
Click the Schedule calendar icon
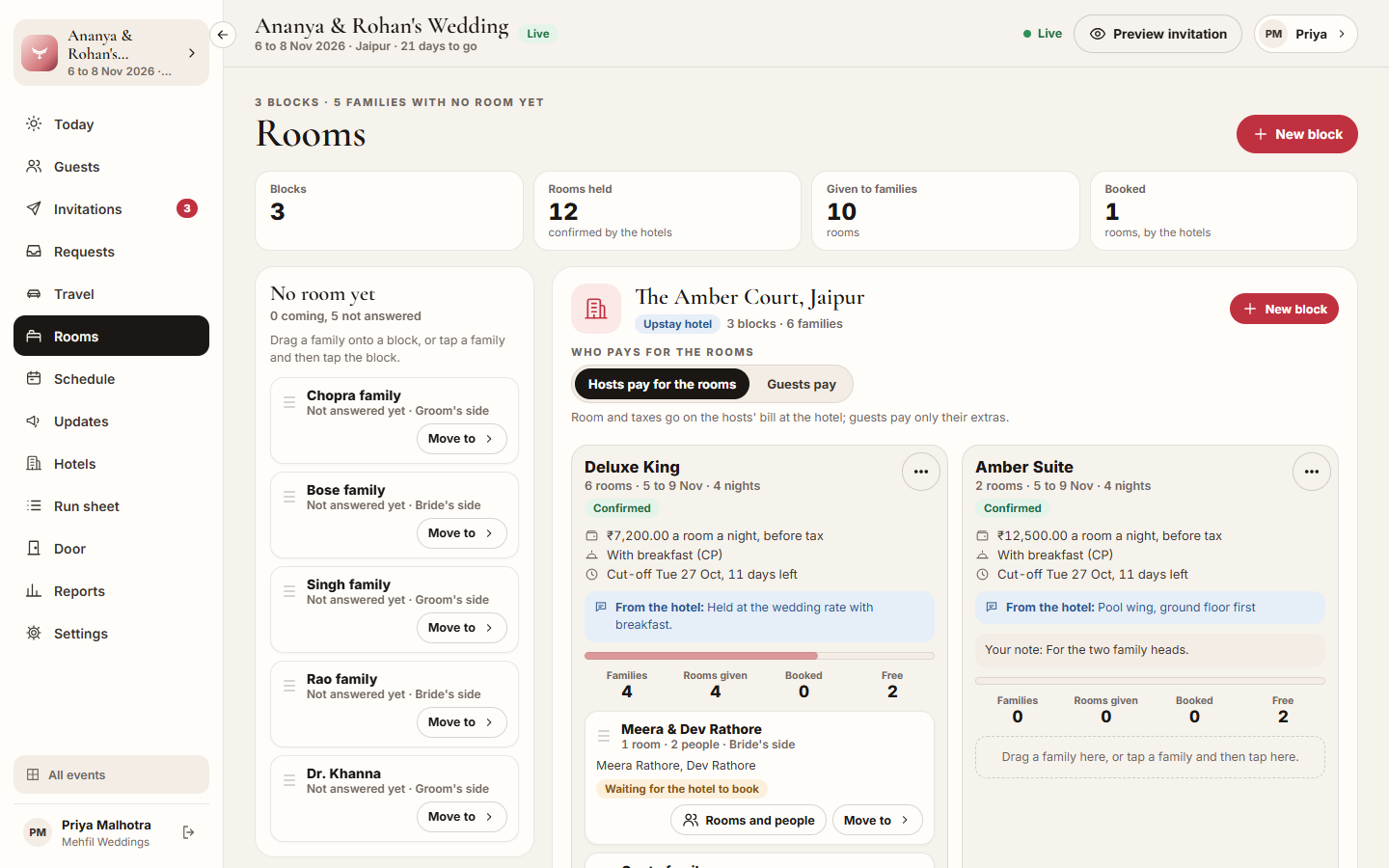(34, 379)
